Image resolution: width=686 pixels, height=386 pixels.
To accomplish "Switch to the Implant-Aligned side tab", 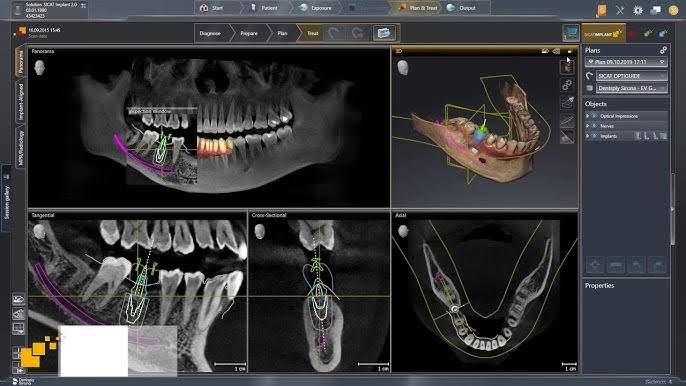I will coord(21,102).
